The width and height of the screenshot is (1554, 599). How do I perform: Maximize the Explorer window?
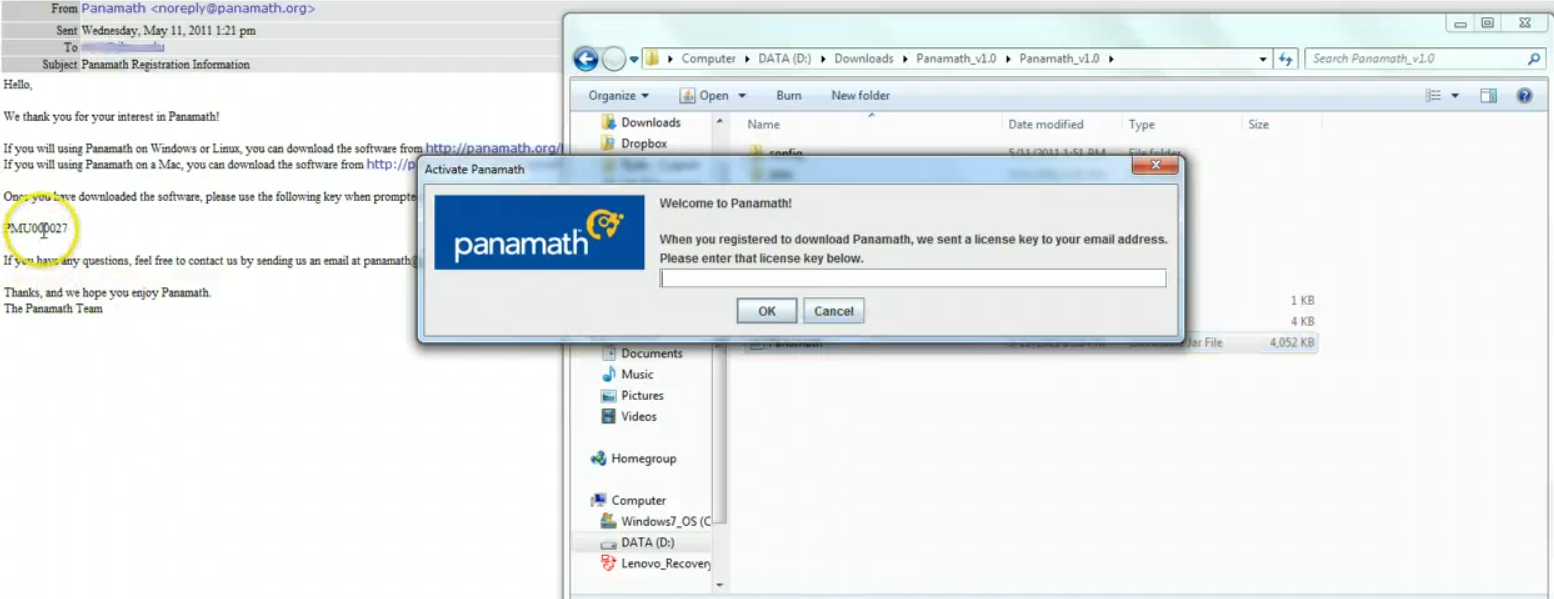coord(1488,23)
